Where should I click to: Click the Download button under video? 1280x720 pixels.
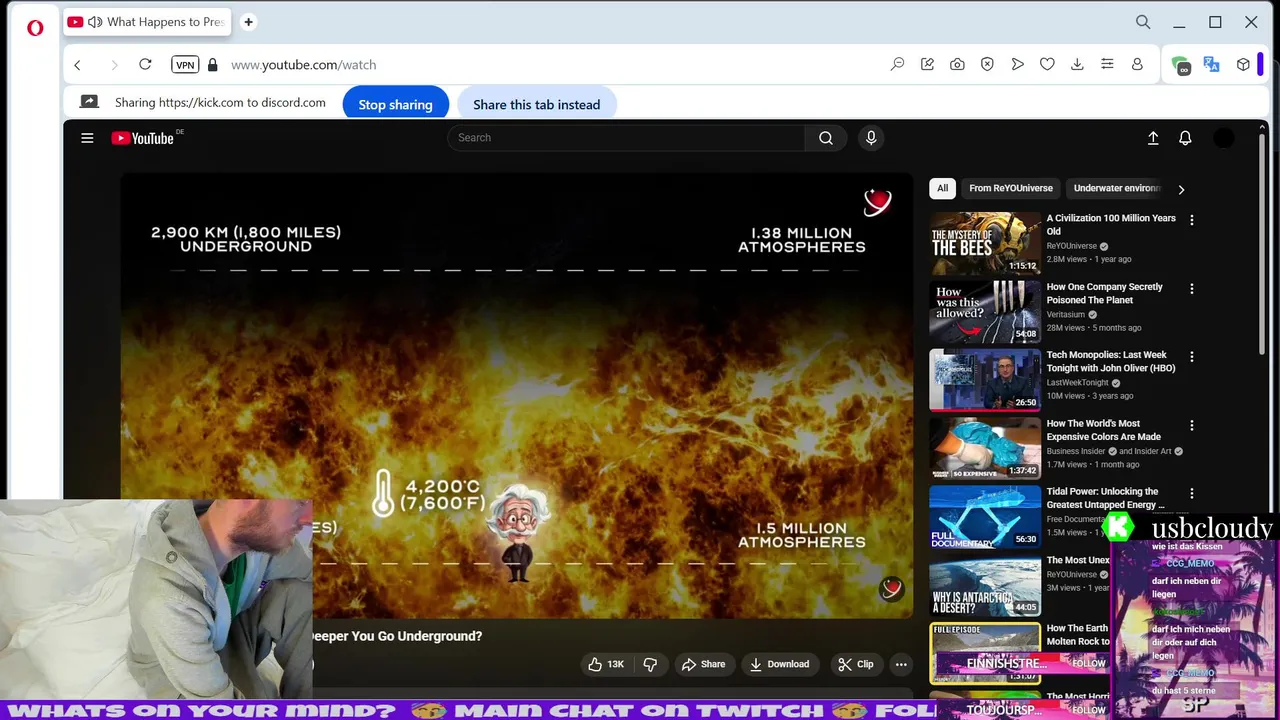779,664
